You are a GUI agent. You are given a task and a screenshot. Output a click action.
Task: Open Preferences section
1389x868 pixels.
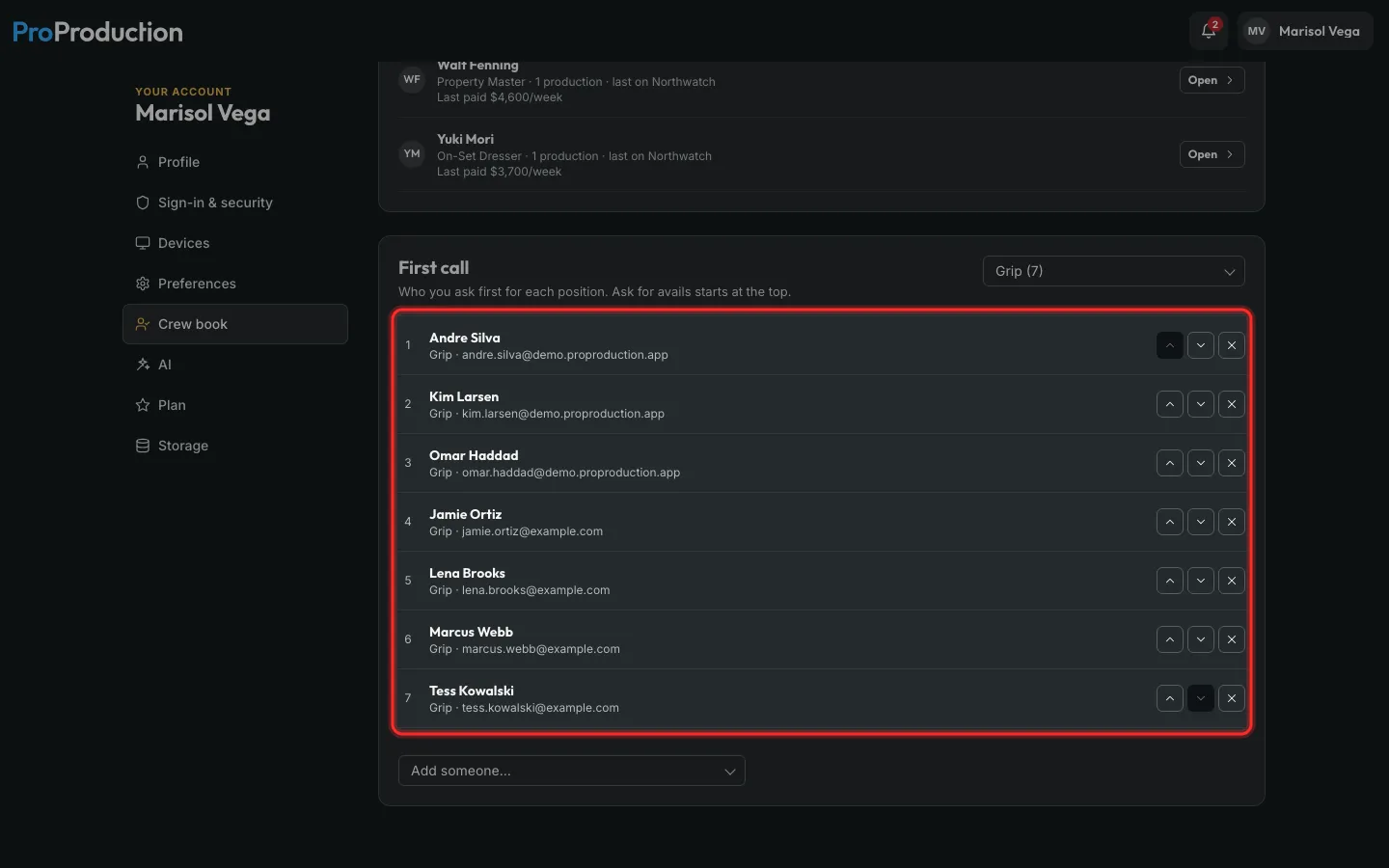(x=235, y=284)
